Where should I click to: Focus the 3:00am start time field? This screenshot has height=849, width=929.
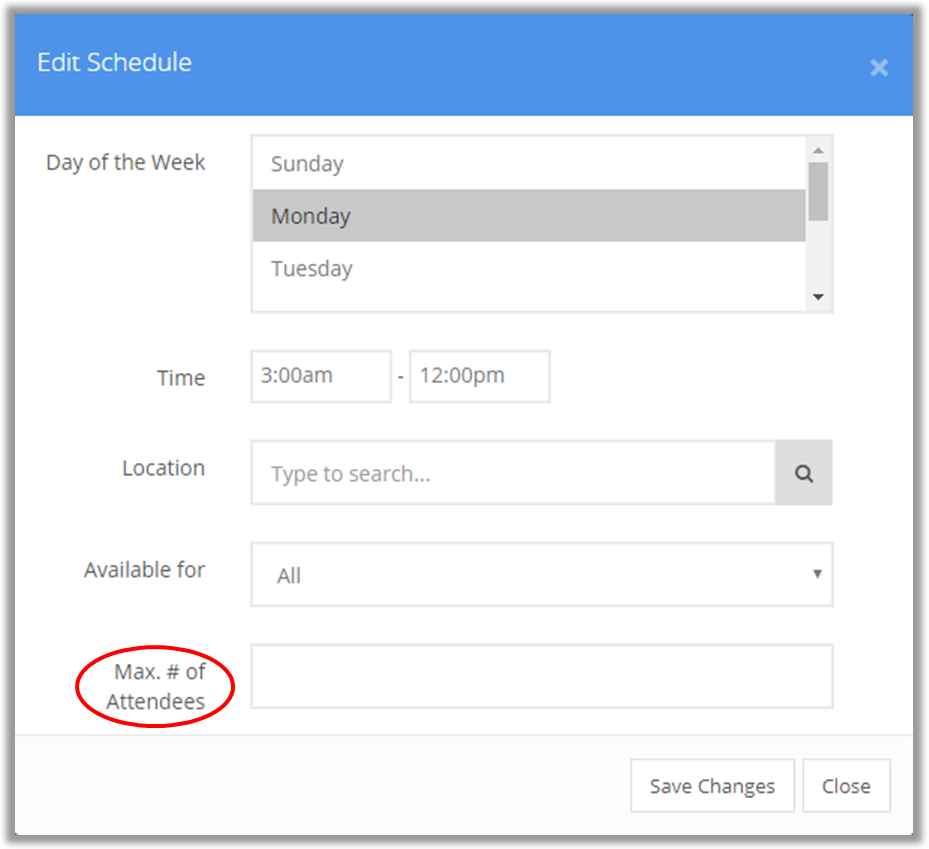pyautogui.click(x=321, y=376)
